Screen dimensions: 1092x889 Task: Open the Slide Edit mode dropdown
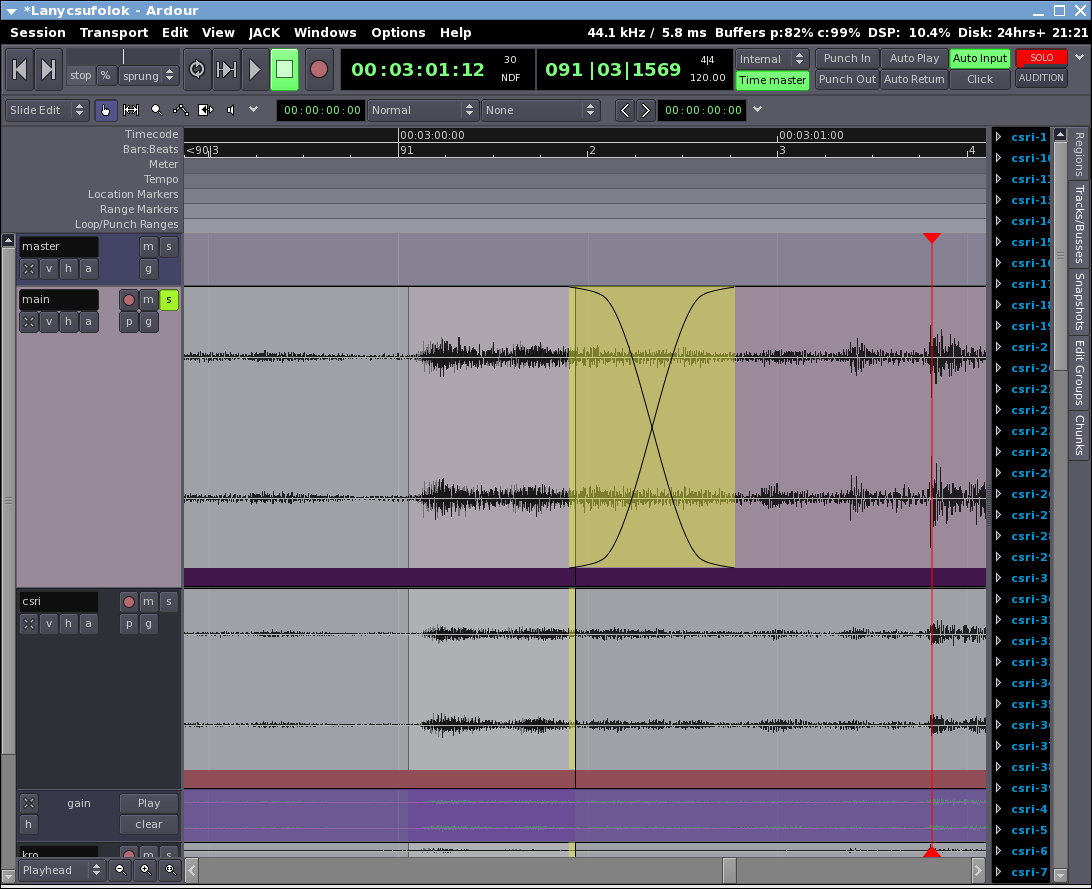coord(47,110)
